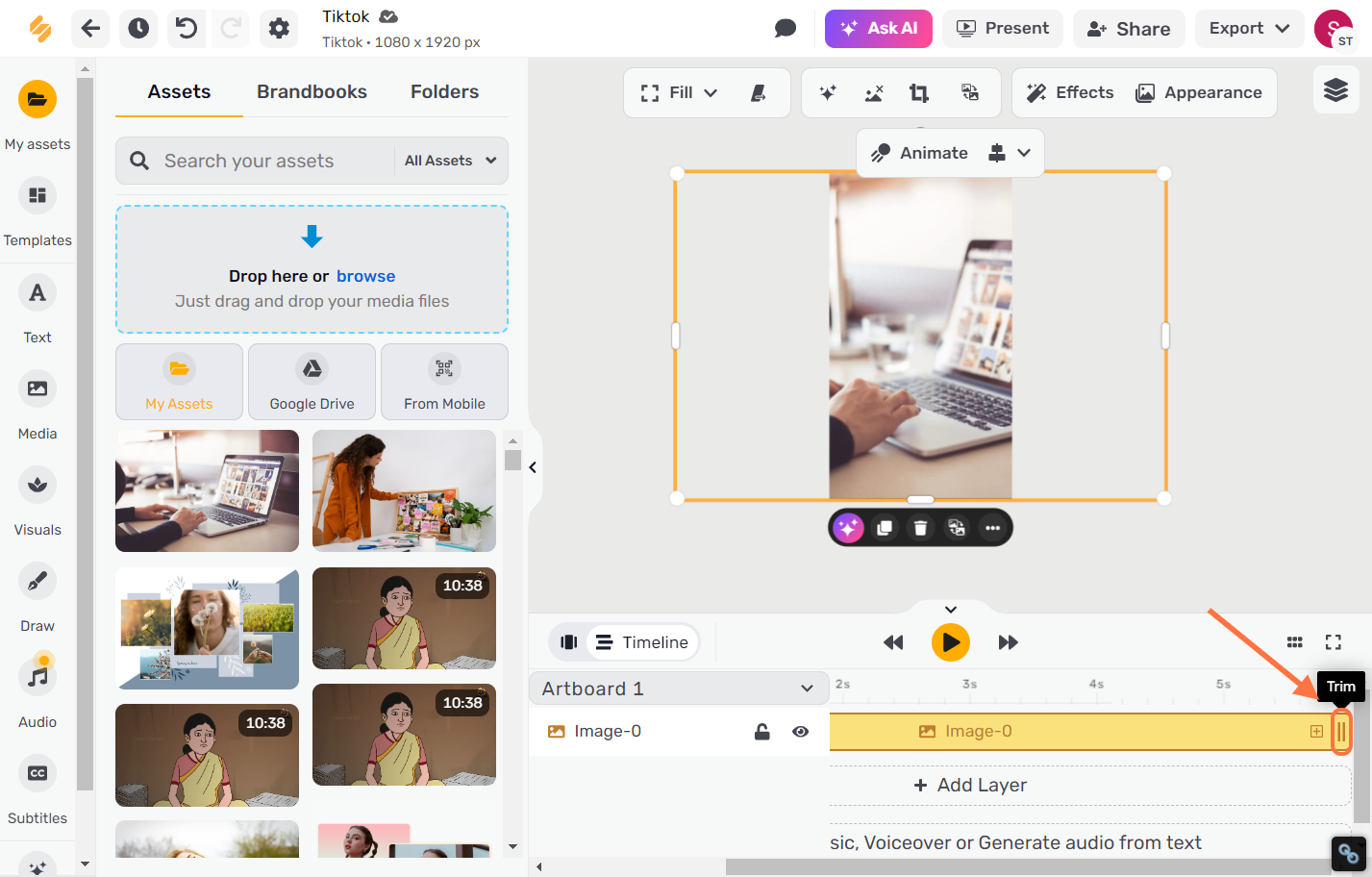Click the undo icon

[187, 29]
